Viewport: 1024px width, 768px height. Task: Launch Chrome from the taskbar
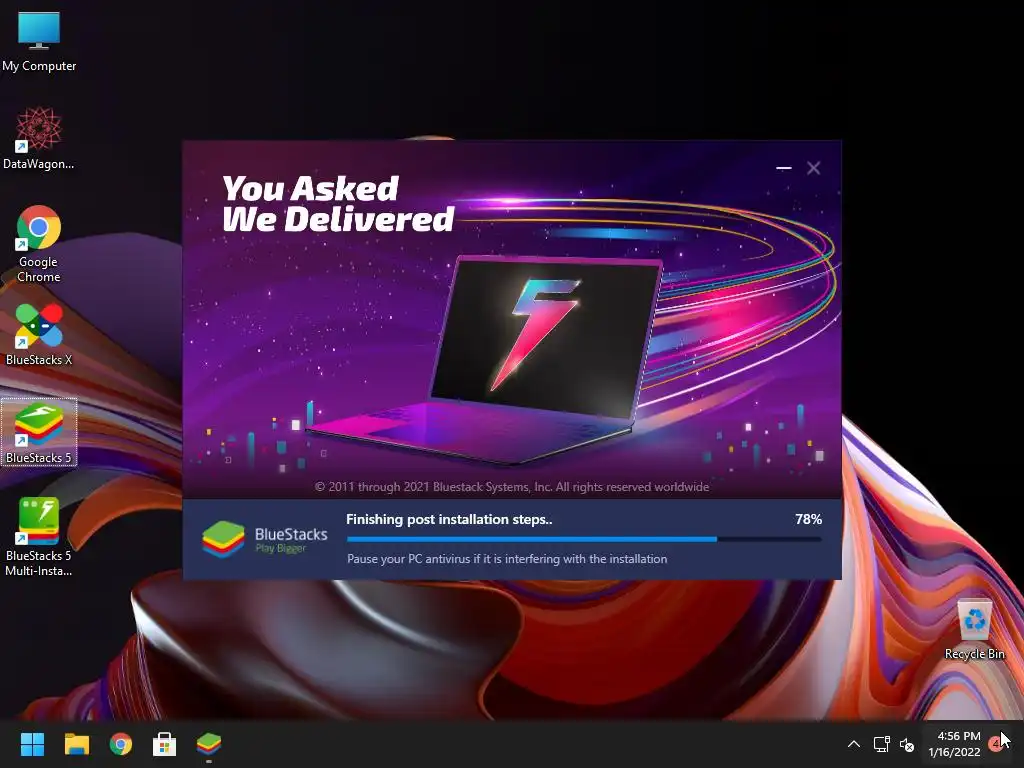[x=121, y=744]
